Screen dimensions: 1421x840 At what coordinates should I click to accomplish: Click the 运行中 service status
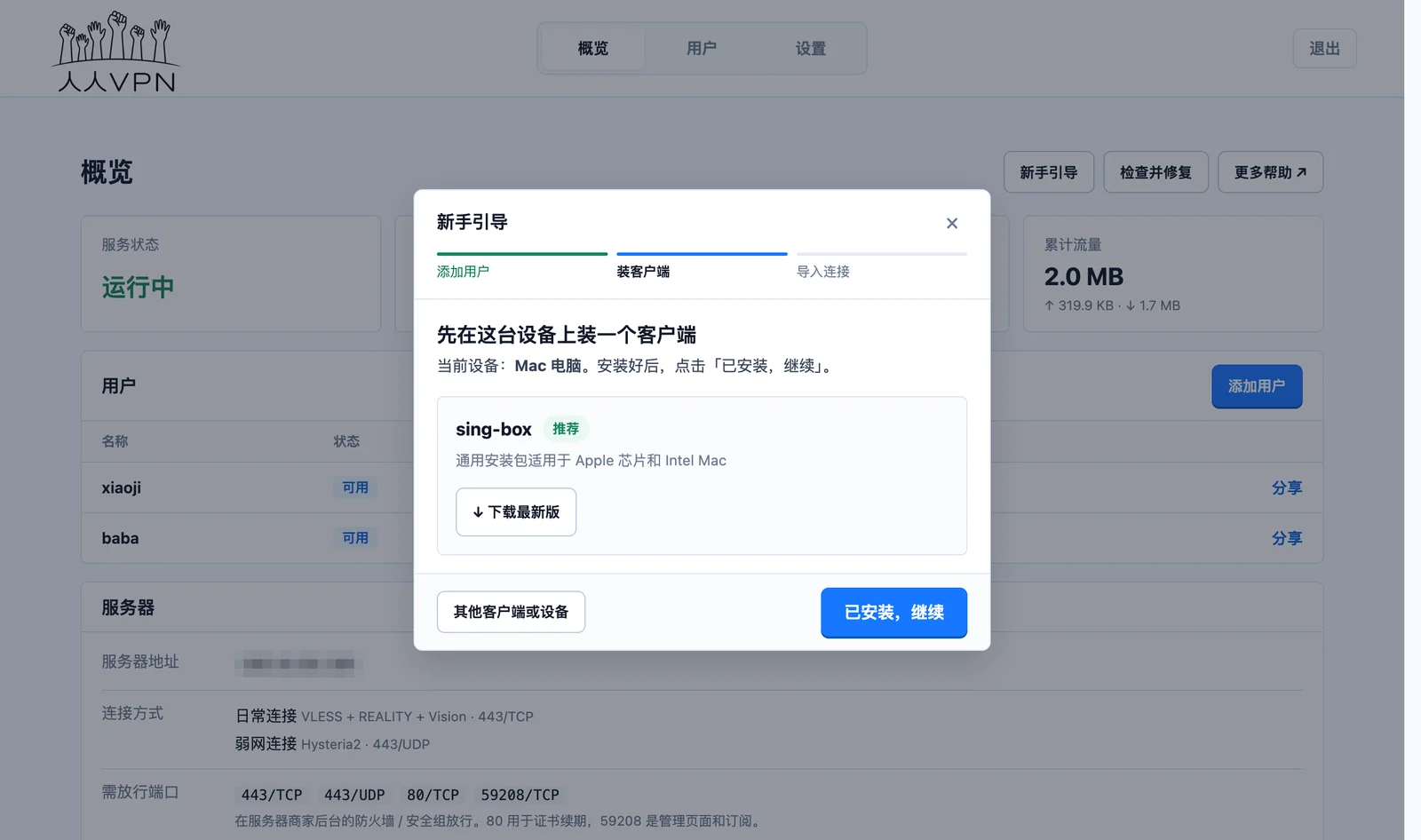coord(138,287)
